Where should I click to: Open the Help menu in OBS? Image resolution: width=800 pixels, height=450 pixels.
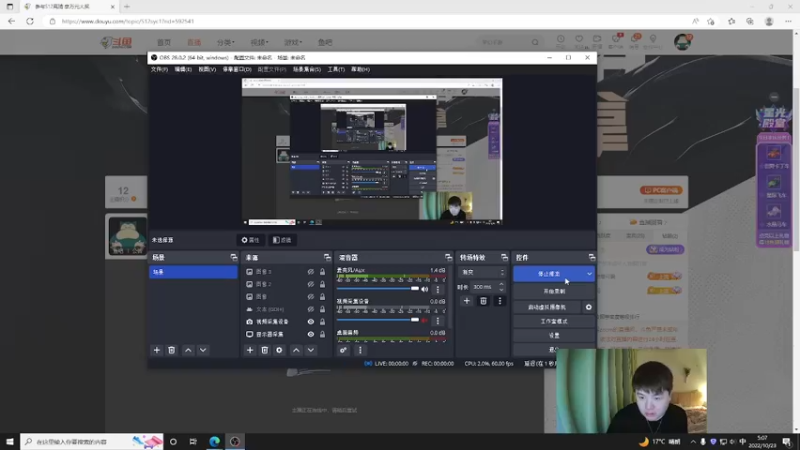pos(360,69)
